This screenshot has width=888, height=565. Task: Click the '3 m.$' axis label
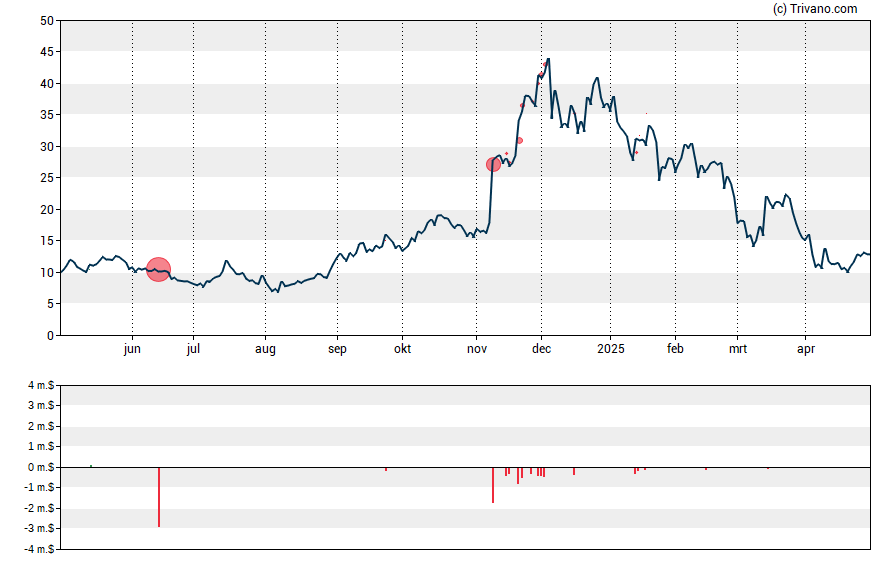click(41, 406)
